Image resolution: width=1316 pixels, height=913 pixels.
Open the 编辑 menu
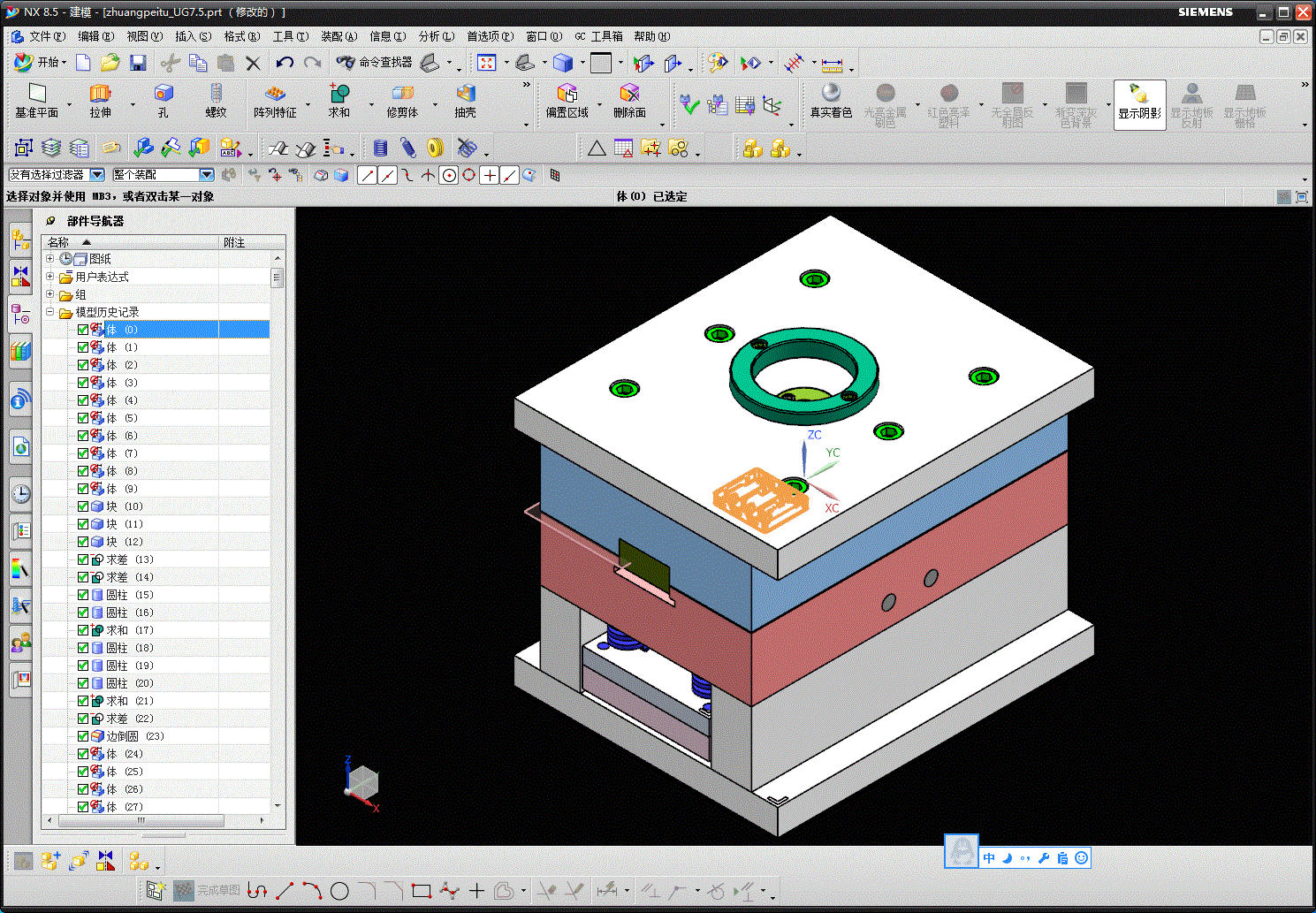point(95,36)
